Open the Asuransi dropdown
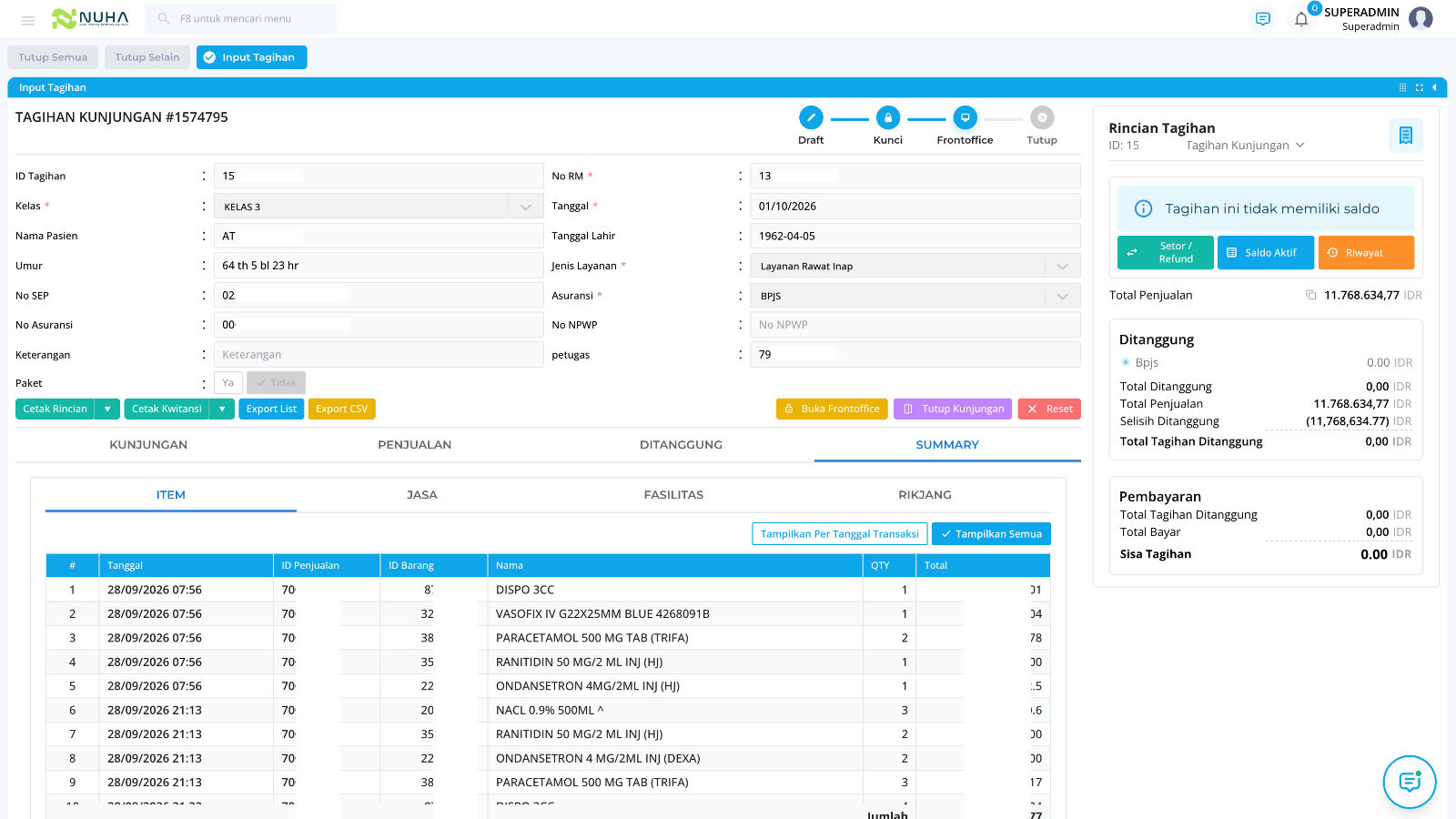The width and height of the screenshot is (1456, 819). (x=915, y=296)
